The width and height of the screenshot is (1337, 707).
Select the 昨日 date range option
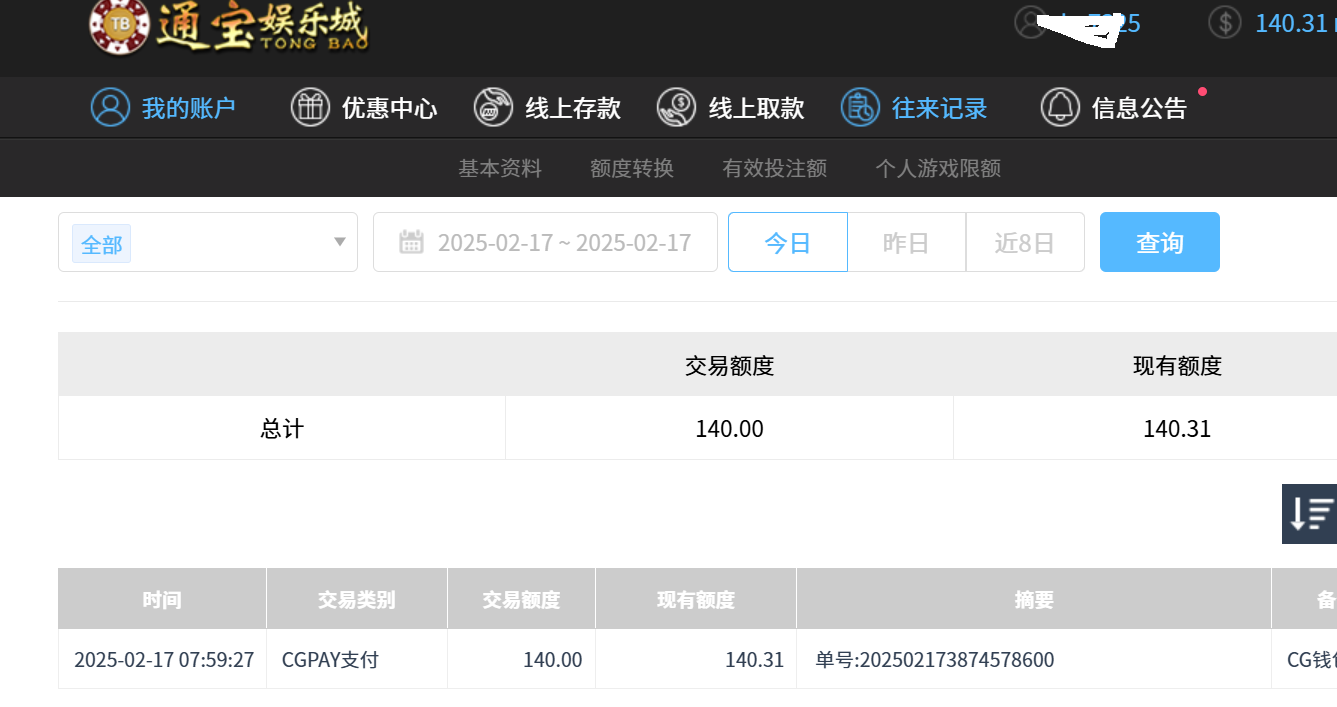pos(906,242)
